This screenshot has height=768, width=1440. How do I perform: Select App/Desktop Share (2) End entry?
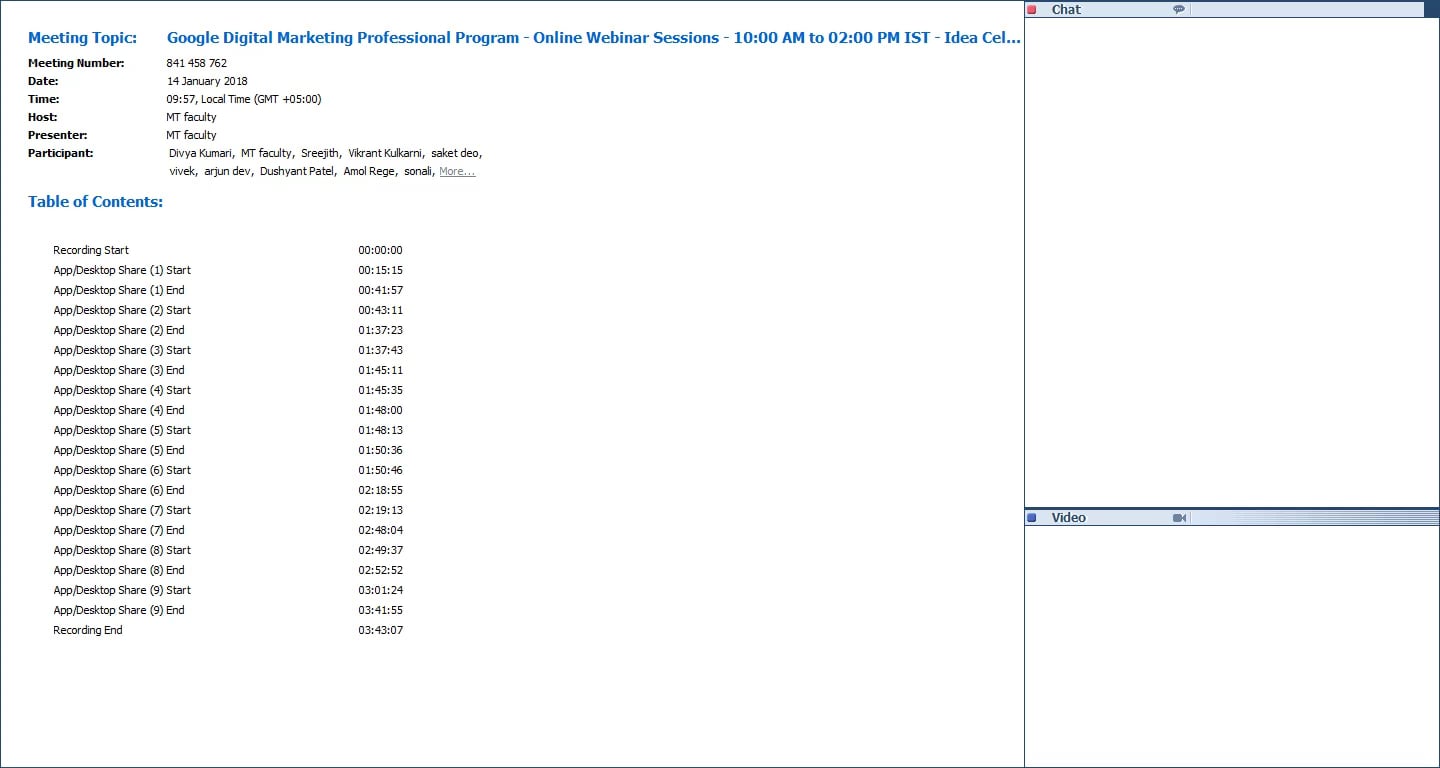click(x=119, y=331)
